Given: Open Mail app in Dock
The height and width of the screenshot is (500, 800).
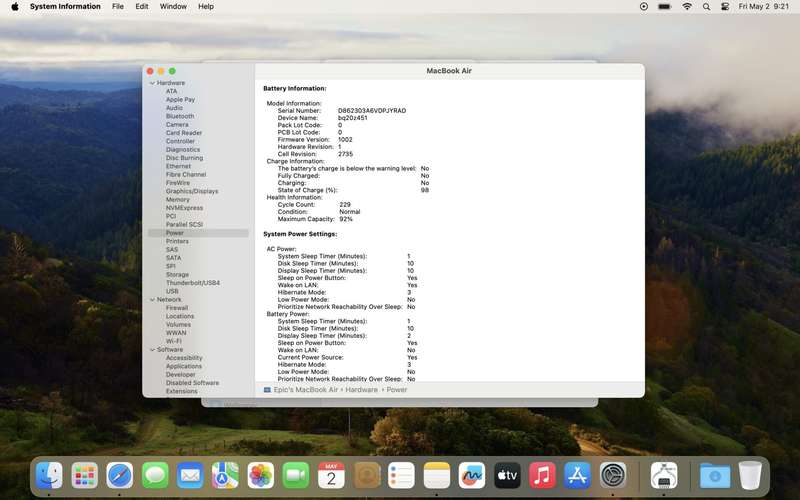Looking at the screenshot, I should coord(190,475).
